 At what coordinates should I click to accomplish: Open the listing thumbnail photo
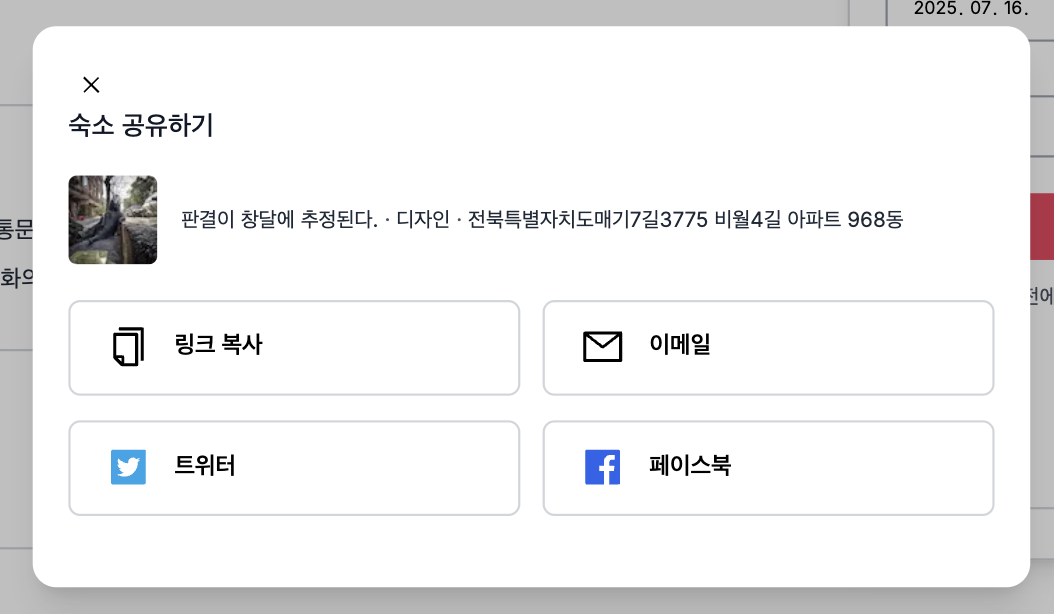[x=113, y=220]
